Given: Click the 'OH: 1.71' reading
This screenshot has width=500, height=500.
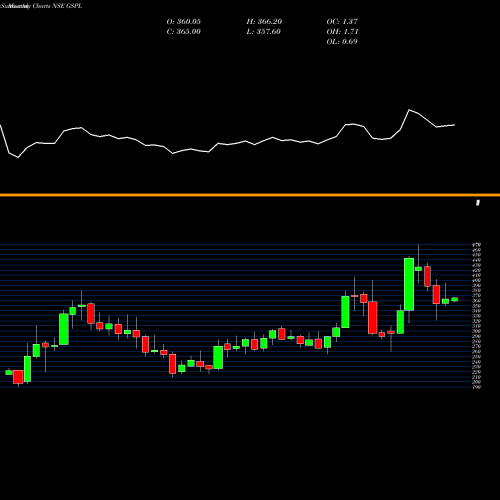Looking at the screenshot, I should 342,32.
